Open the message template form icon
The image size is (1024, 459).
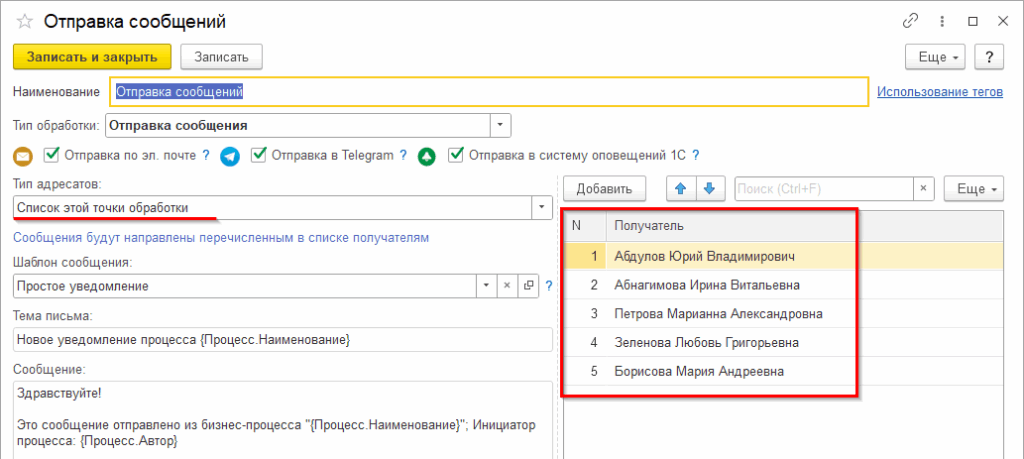tap(529, 285)
